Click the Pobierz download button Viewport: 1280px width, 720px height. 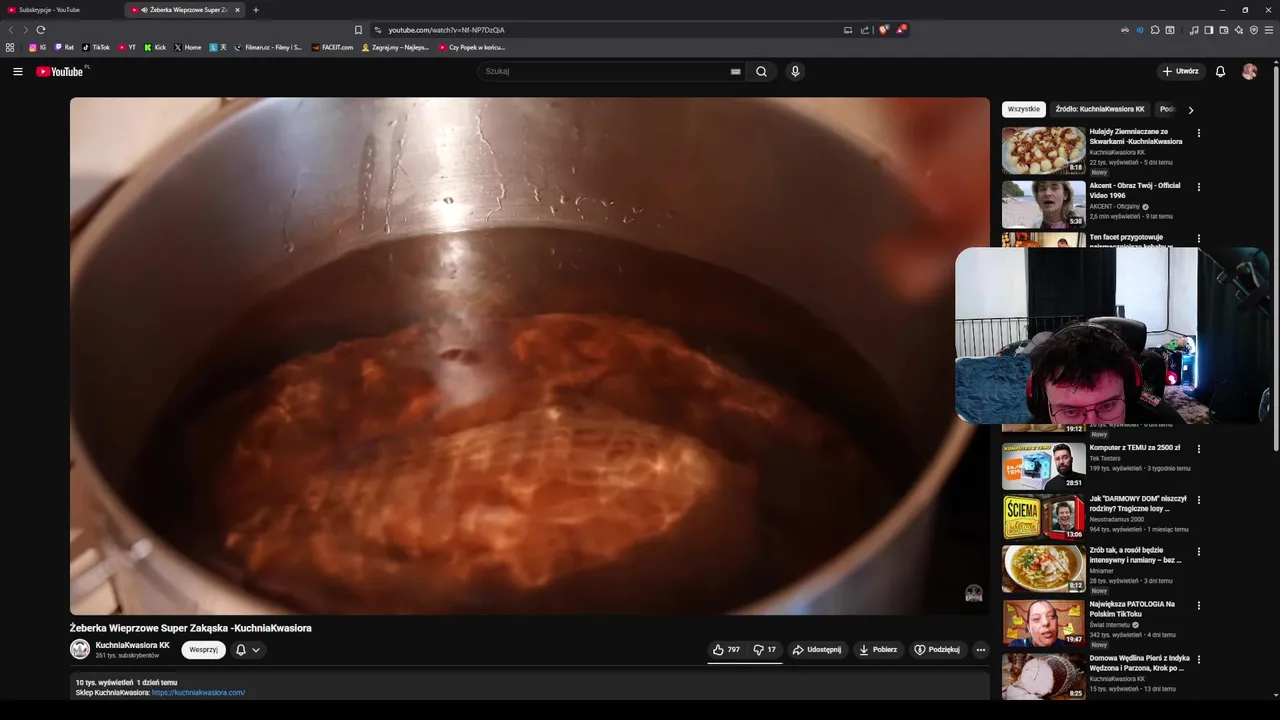878,649
